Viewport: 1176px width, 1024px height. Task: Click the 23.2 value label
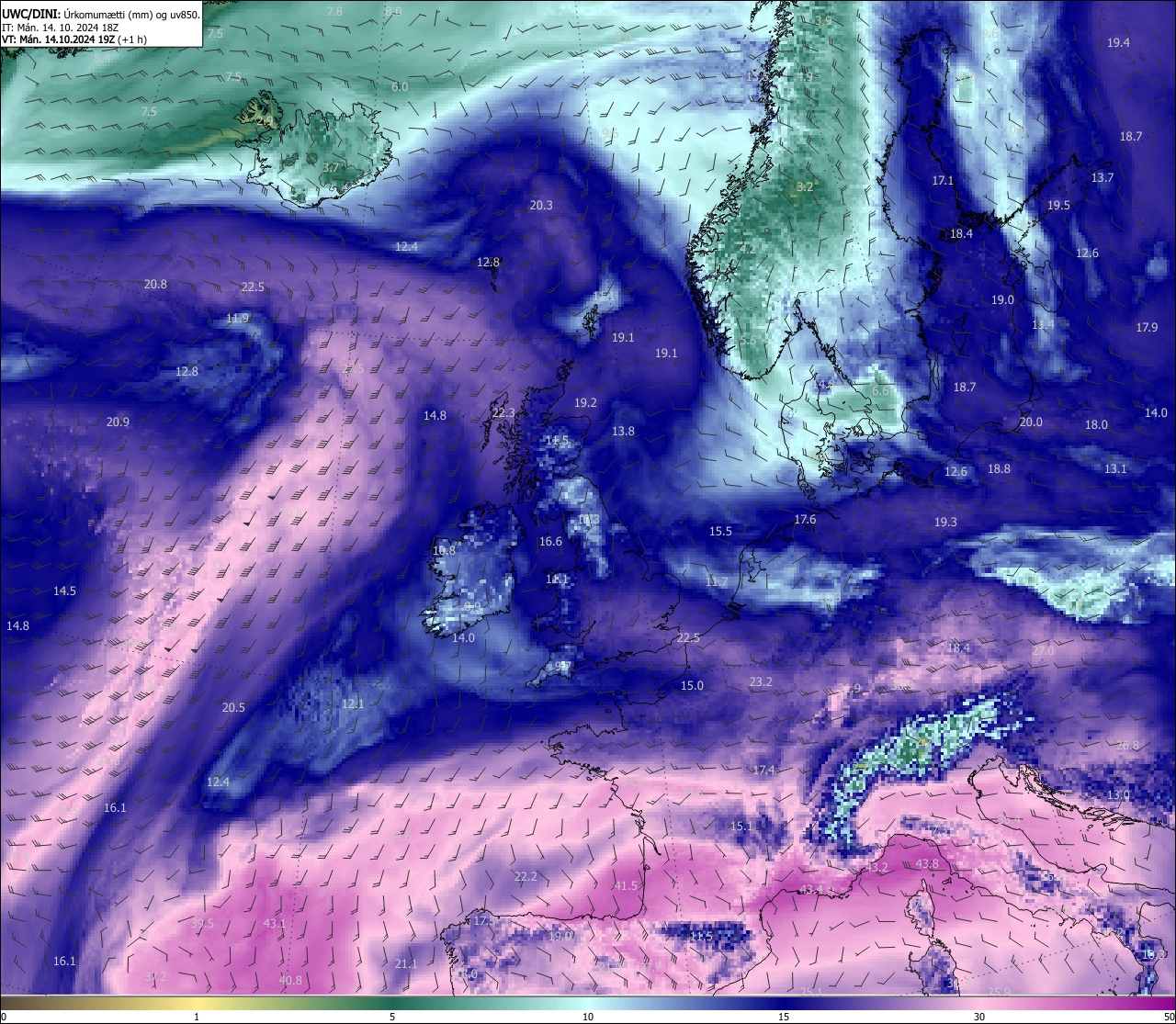[x=761, y=681]
